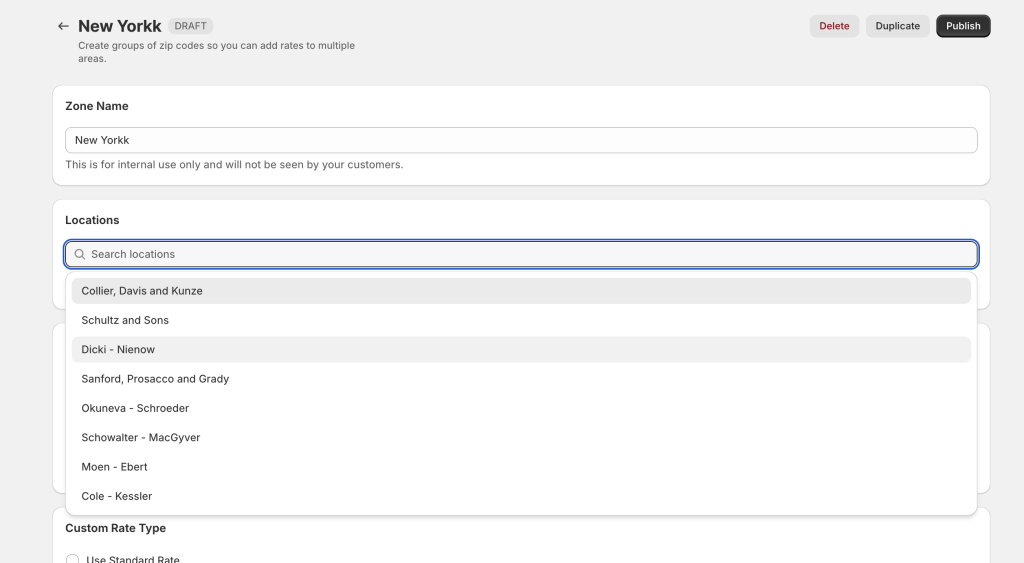Screen dimensions: 1024x563
Task: Click the DRAFT status badge
Action: click(x=190, y=26)
